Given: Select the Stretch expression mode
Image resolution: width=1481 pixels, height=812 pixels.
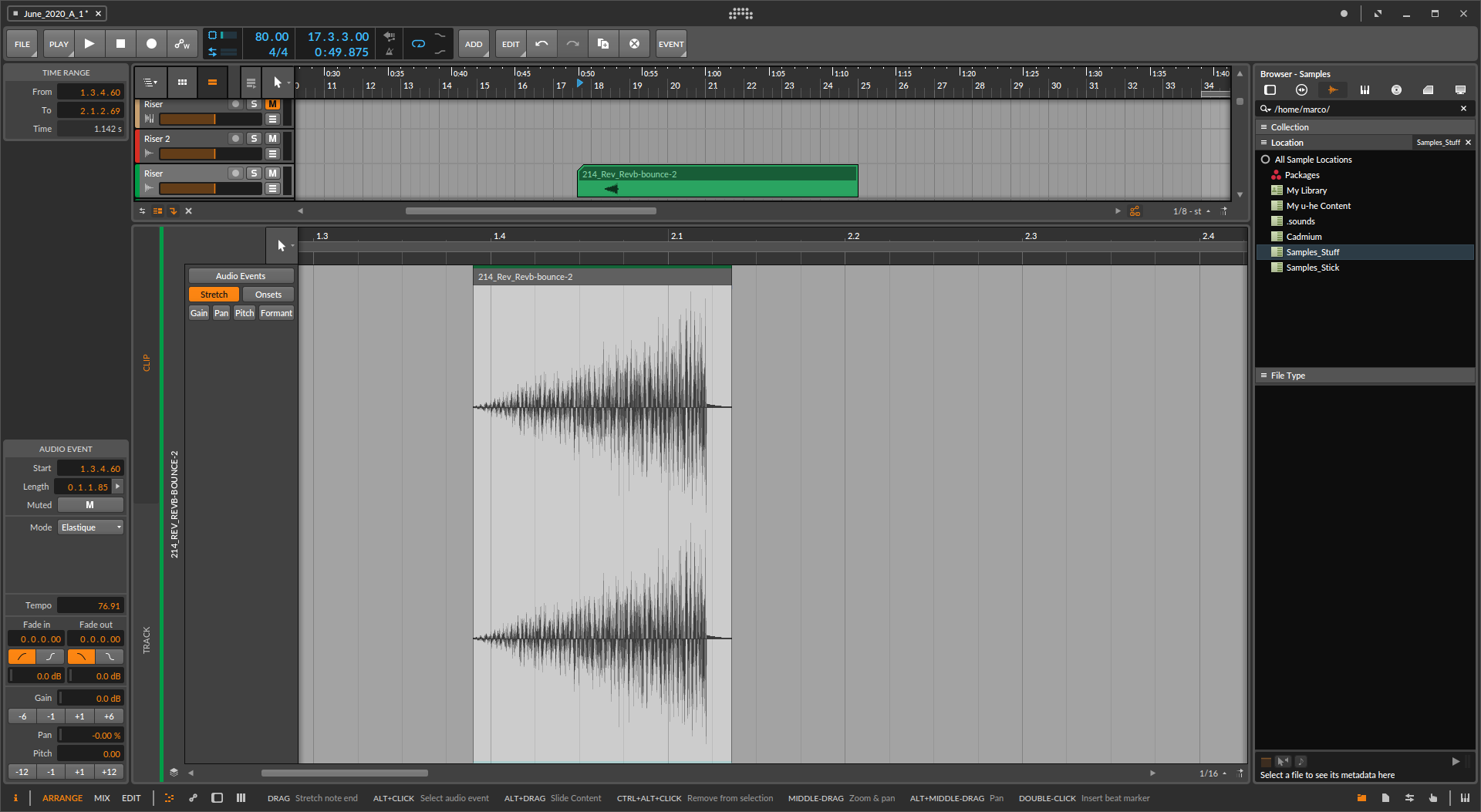Looking at the screenshot, I should 214,295.
